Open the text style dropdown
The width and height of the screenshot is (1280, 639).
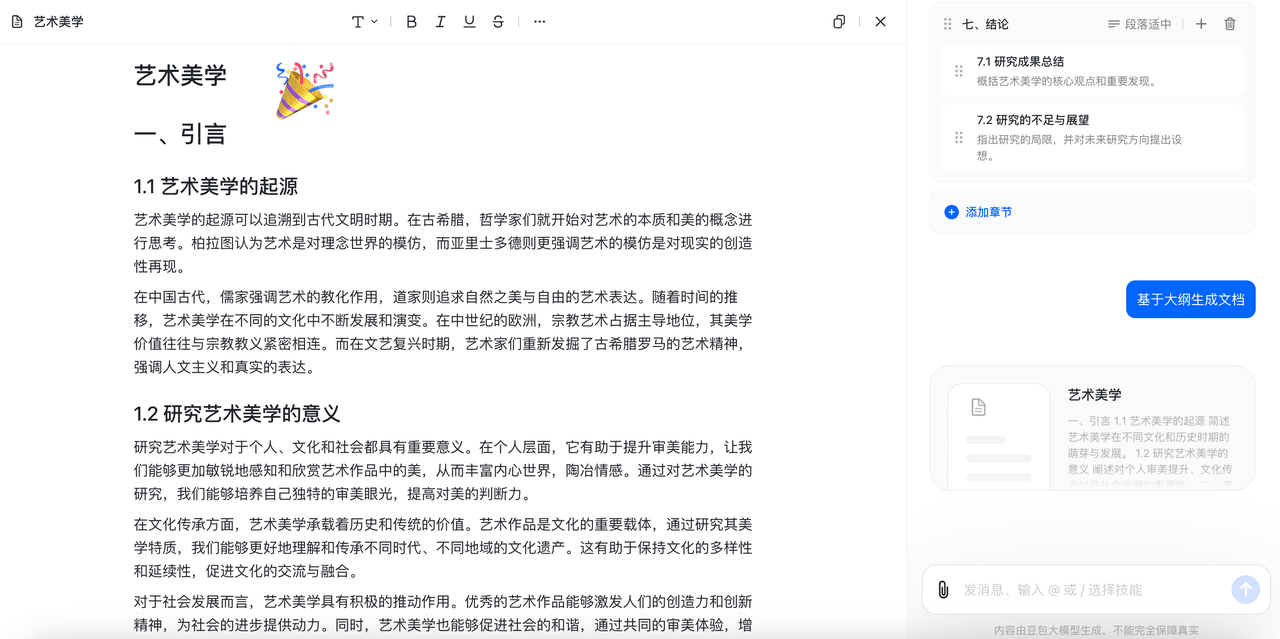[x=364, y=22]
